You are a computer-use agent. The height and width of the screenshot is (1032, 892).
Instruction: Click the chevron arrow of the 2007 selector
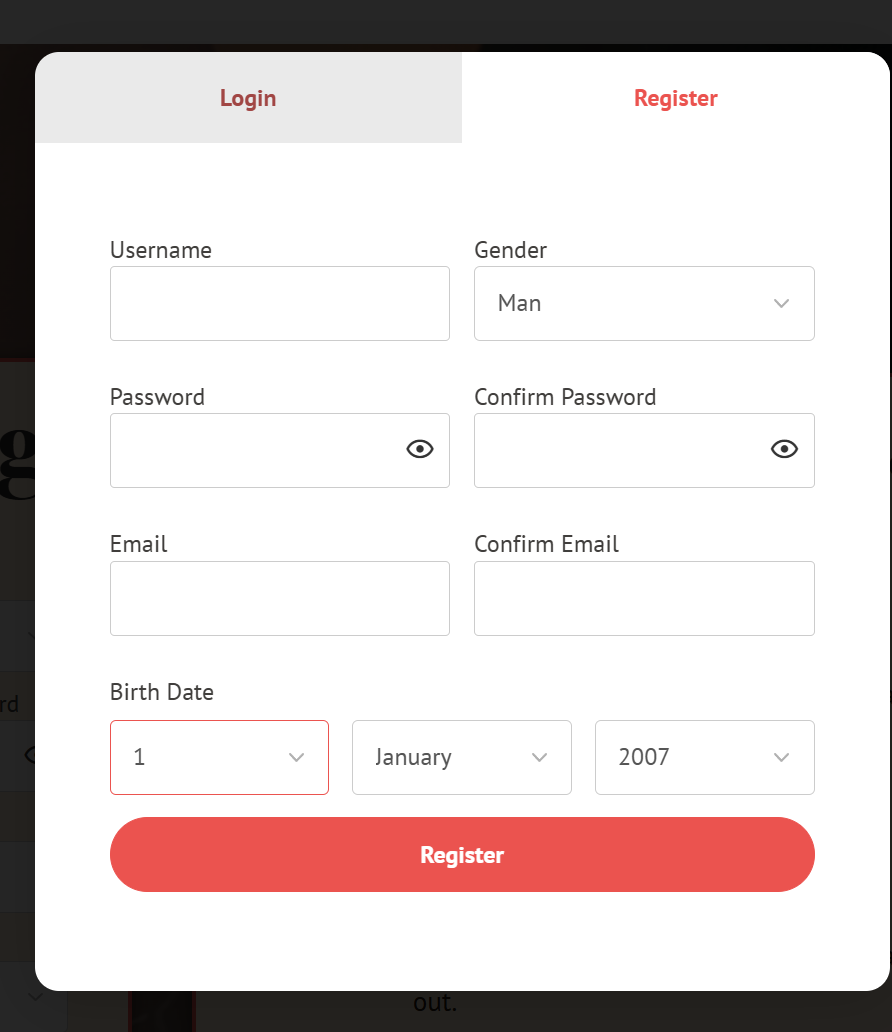(x=781, y=758)
